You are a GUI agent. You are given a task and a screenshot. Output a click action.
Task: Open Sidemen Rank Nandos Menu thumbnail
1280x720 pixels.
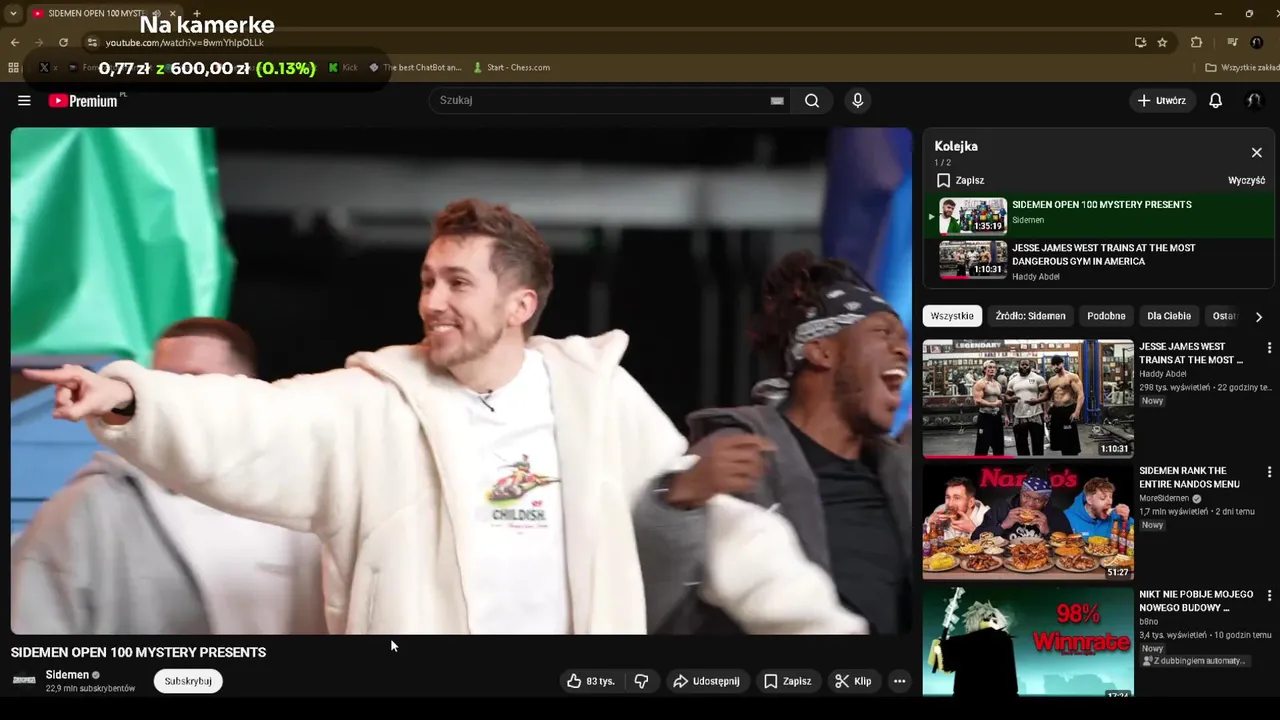(x=1028, y=521)
